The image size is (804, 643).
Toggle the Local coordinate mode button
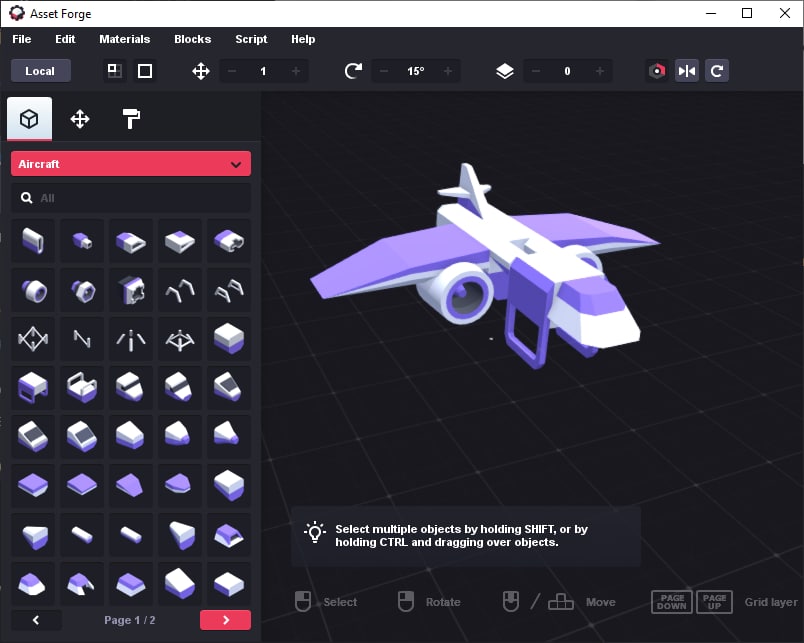click(x=41, y=71)
